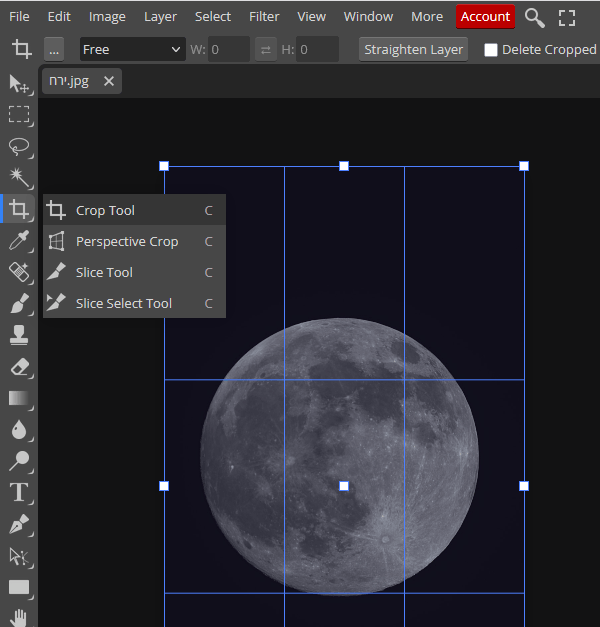Click the top-center crop handle

pyautogui.click(x=344, y=166)
